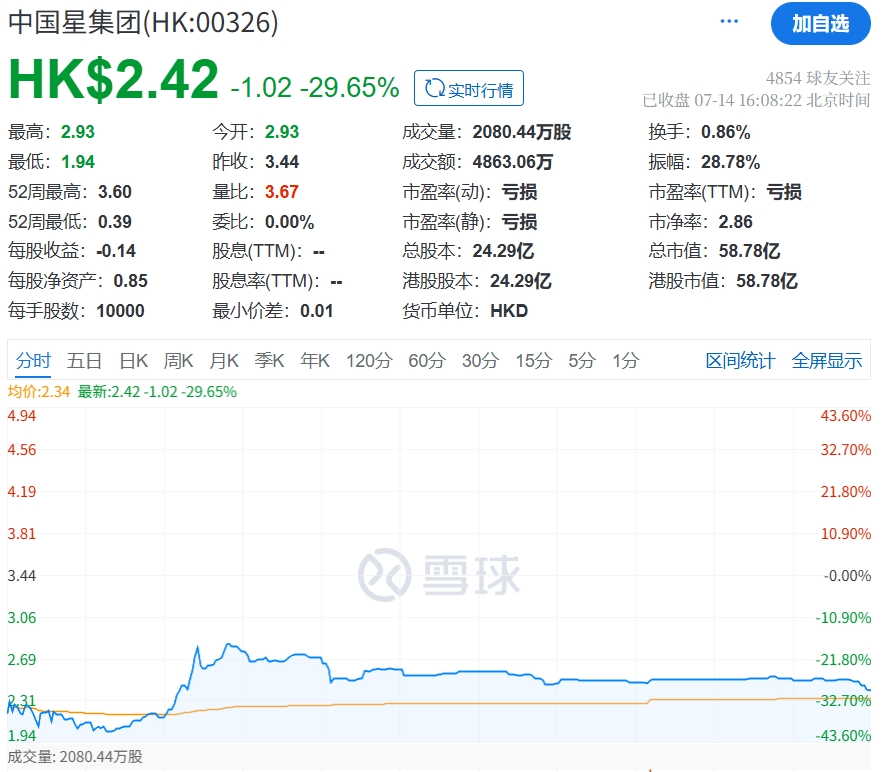Switch to the 1分 chart tab

point(626,360)
